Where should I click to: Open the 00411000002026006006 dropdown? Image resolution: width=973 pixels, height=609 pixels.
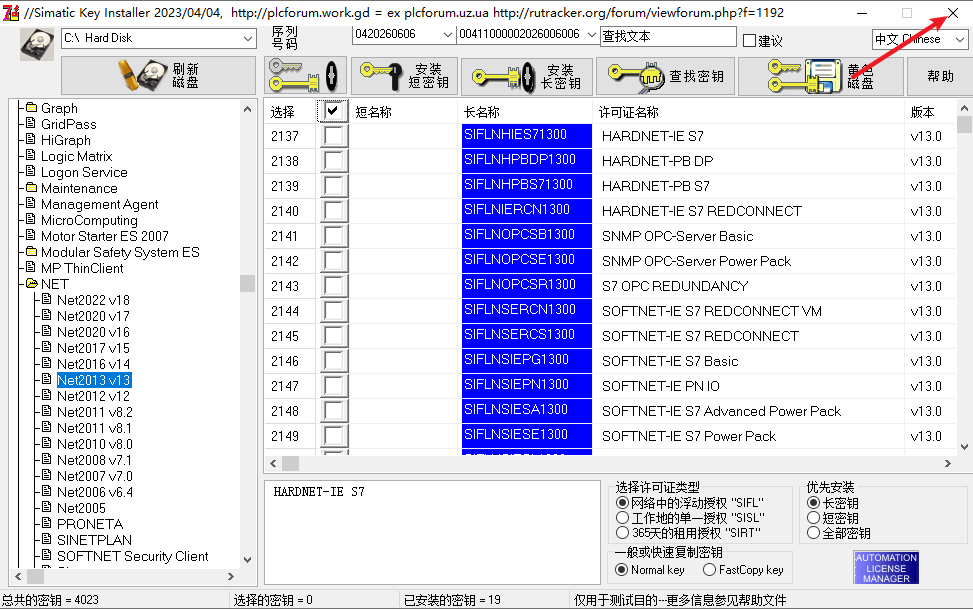(x=591, y=35)
